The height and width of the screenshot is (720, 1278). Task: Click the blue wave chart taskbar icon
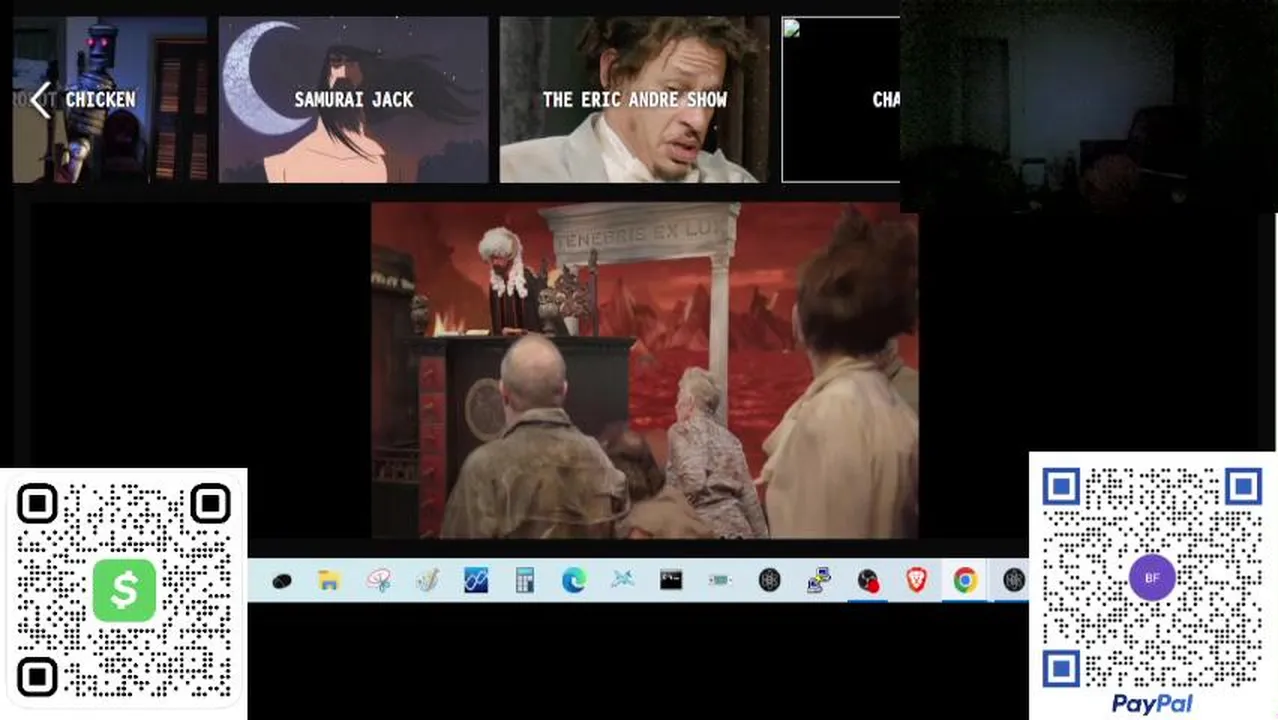click(476, 580)
